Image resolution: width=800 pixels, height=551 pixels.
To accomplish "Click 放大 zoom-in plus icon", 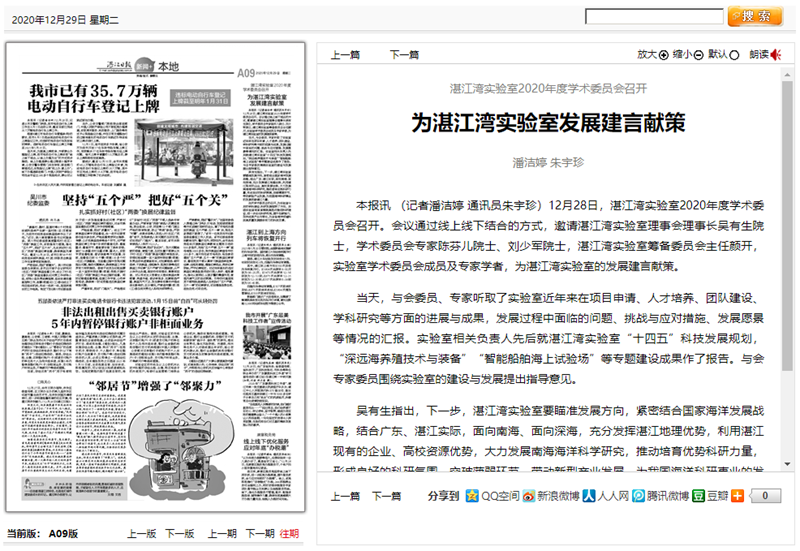I will 663,55.
